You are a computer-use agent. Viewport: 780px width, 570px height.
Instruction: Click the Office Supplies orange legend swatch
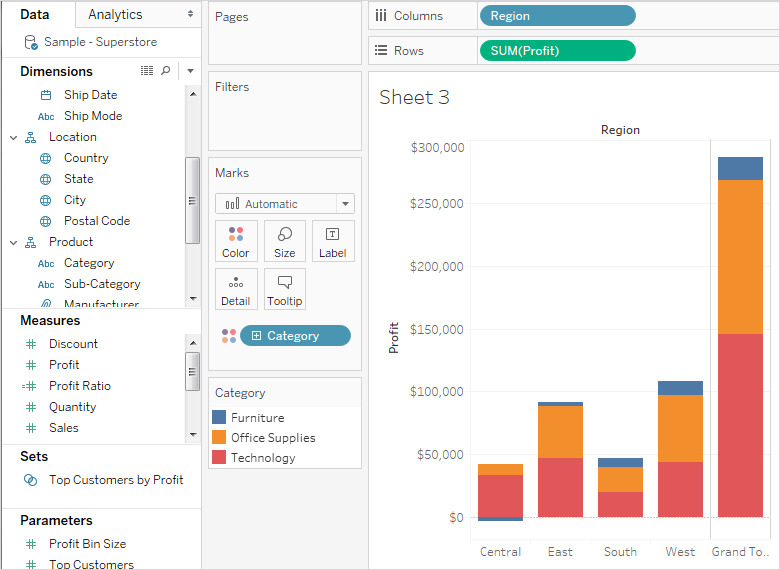click(x=219, y=437)
